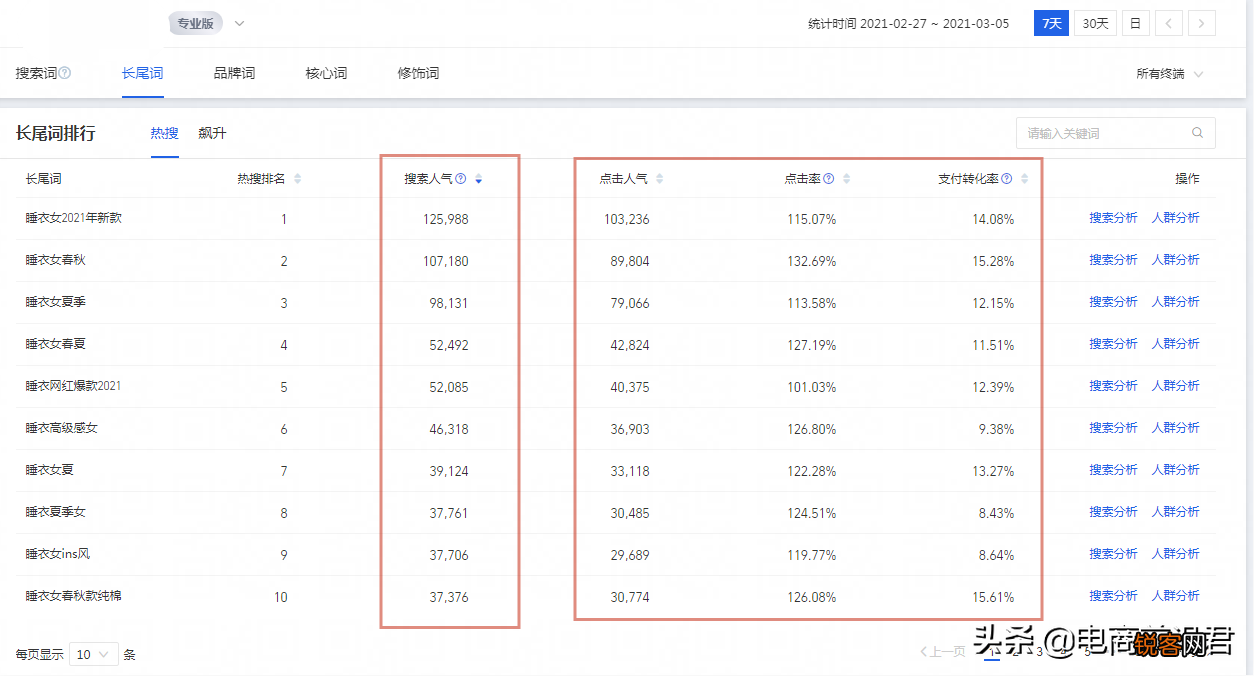Switch to 核心词 tab

[326, 73]
